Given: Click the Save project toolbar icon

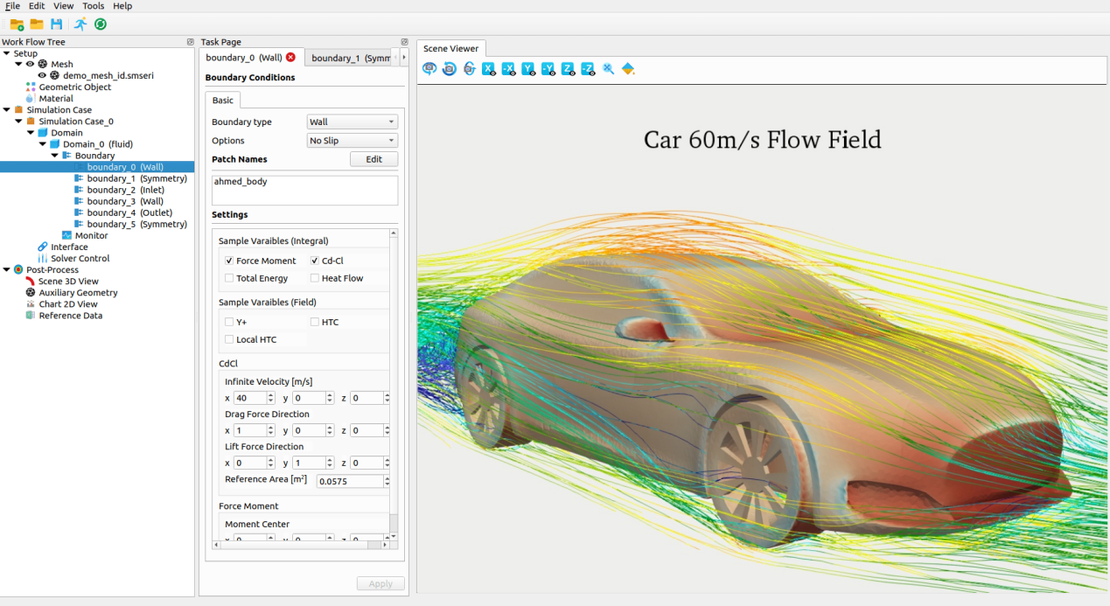Looking at the screenshot, I should pos(56,24).
